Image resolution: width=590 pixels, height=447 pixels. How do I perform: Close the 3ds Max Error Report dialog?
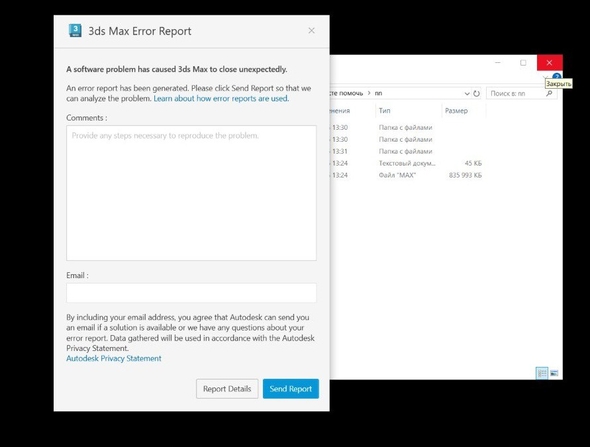coord(311,30)
